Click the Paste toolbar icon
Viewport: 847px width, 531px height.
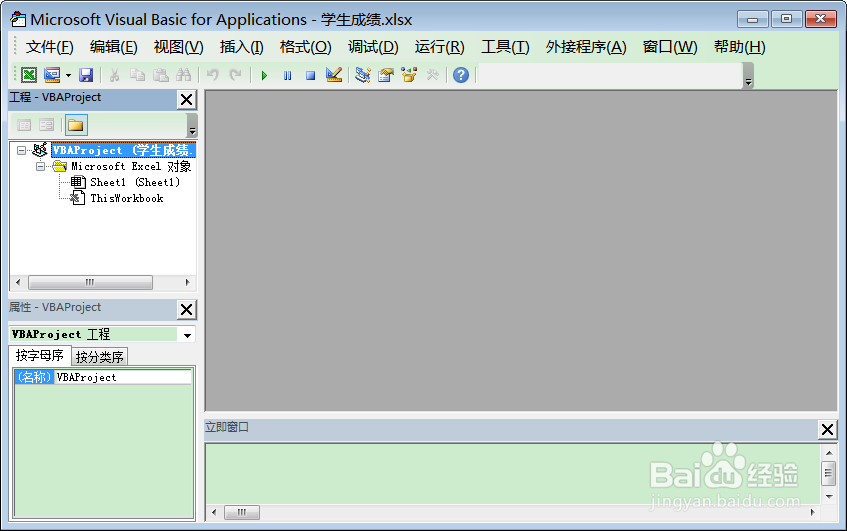[x=160, y=75]
